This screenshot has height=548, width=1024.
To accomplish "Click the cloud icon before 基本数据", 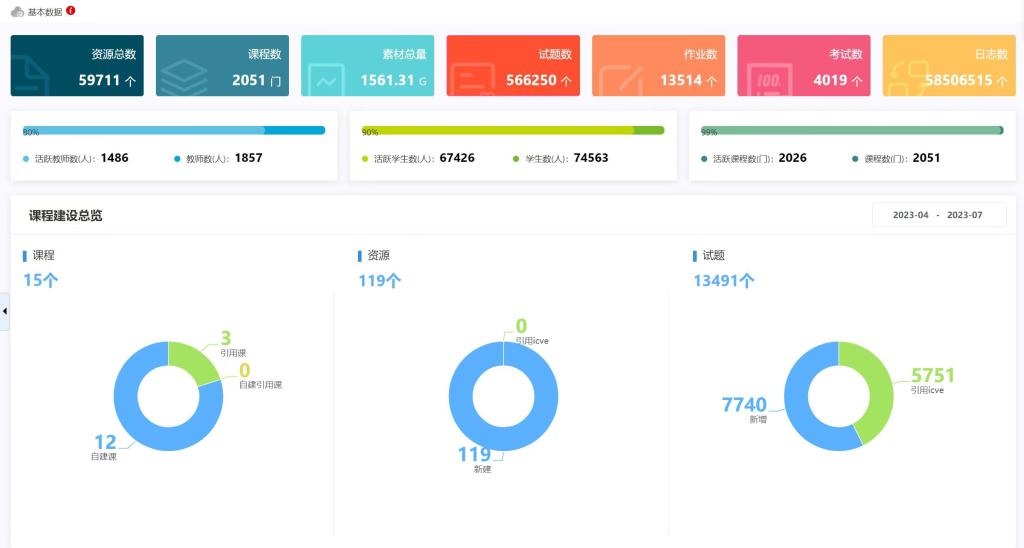I will click(18, 12).
